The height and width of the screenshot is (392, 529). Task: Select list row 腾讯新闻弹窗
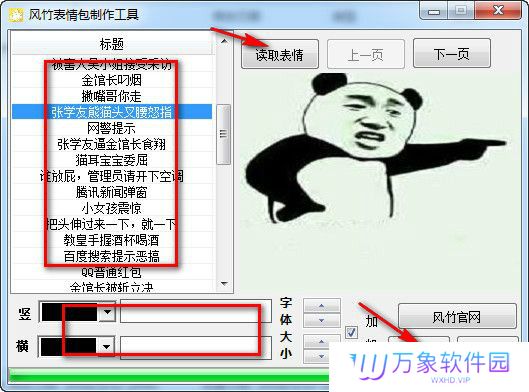(x=112, y=192)
